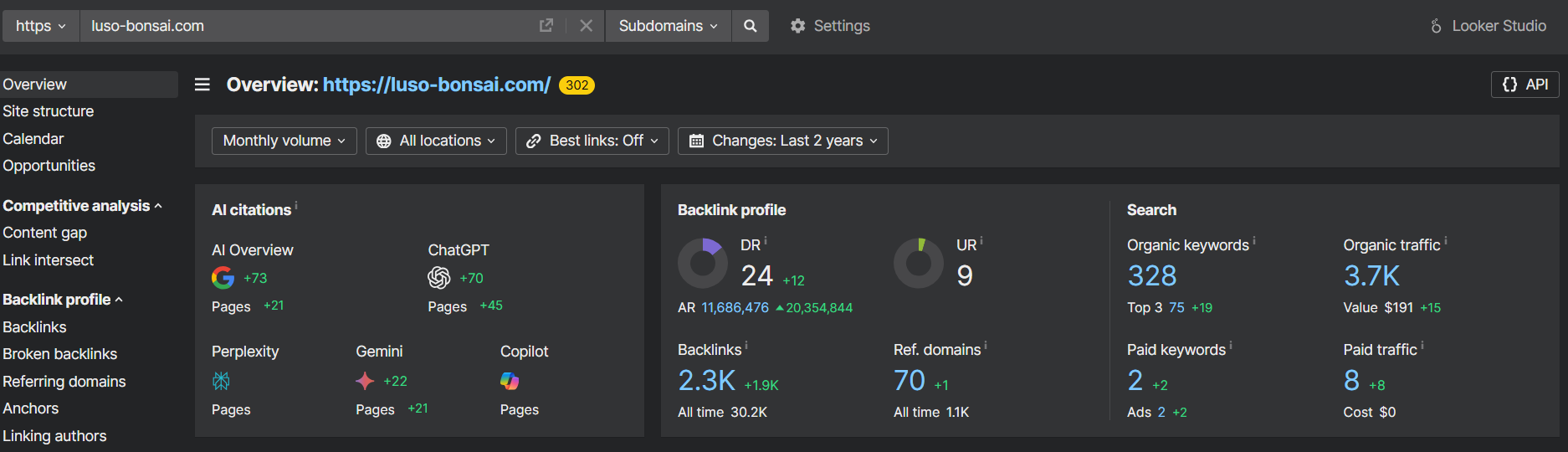Click the Google AI Overview icon
This screenshot has height=452, width=1568.
(223, 278)
